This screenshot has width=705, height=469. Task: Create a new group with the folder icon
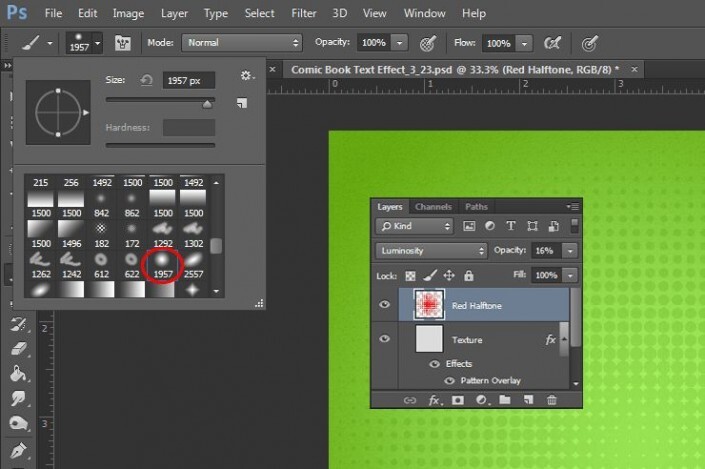[504, 400]
